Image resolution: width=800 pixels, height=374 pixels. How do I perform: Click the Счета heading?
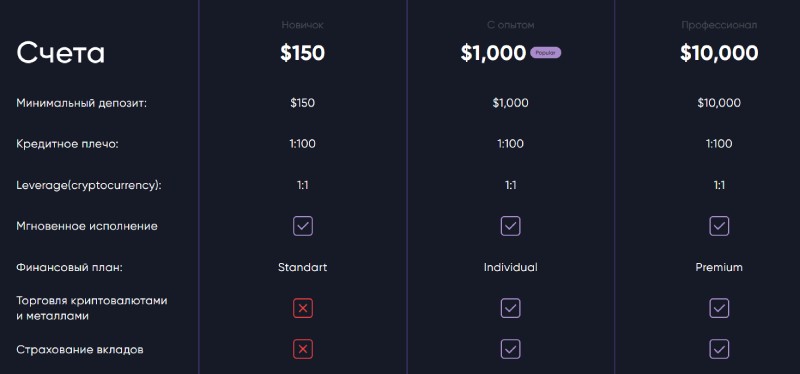60,53
